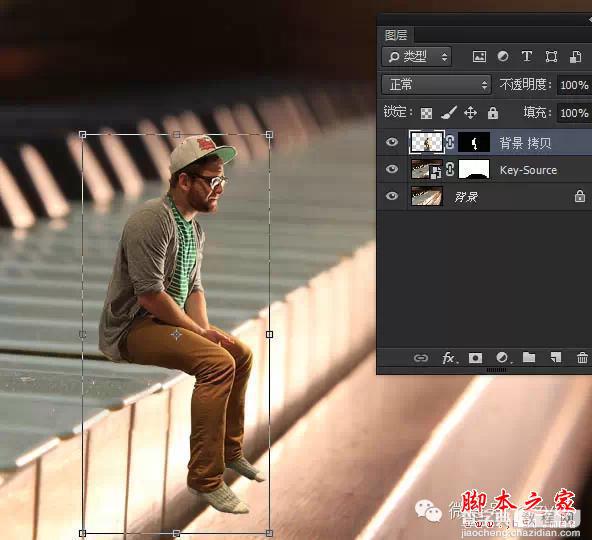Filter layers by type (T) icon
Viewport: 592px width, 540px height.
pos(527,56)
